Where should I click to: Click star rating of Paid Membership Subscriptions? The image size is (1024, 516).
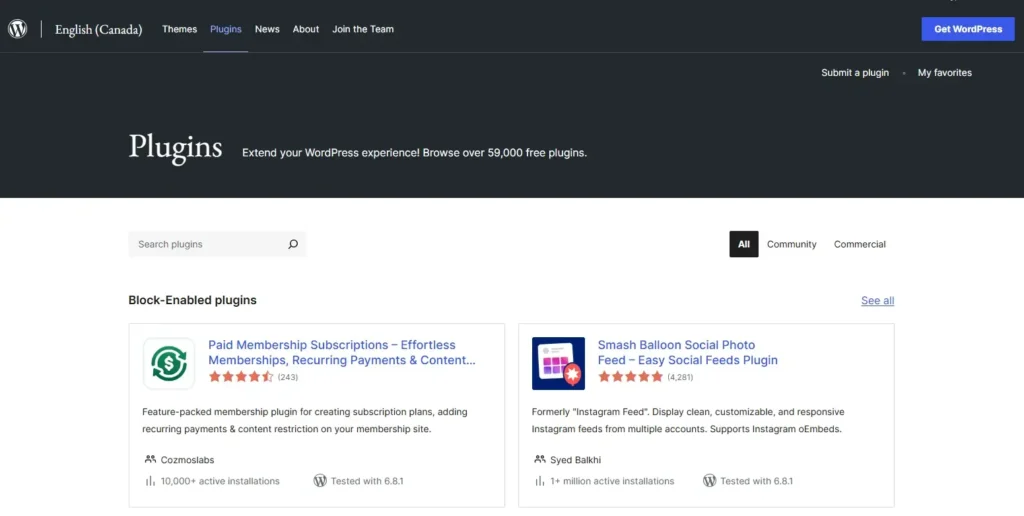pyautogui.click(x=241, y=377)
